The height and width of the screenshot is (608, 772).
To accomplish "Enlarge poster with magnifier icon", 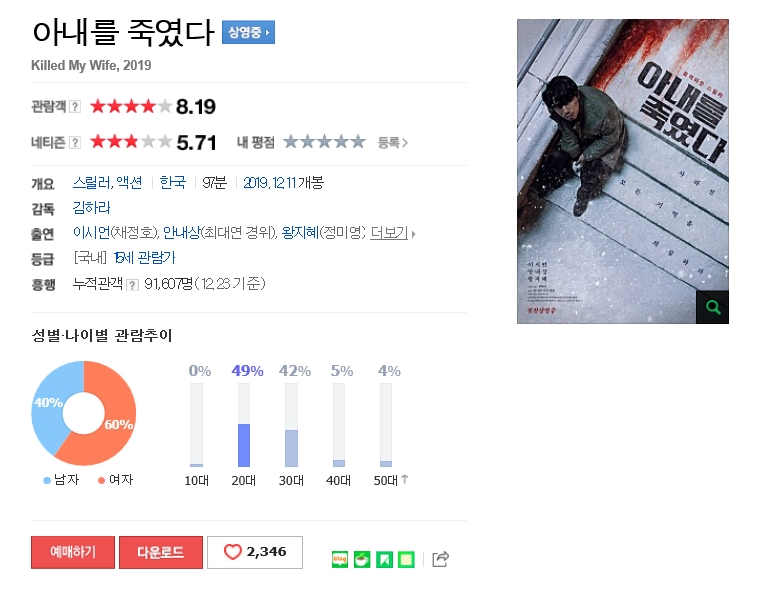I will [712, 307].
